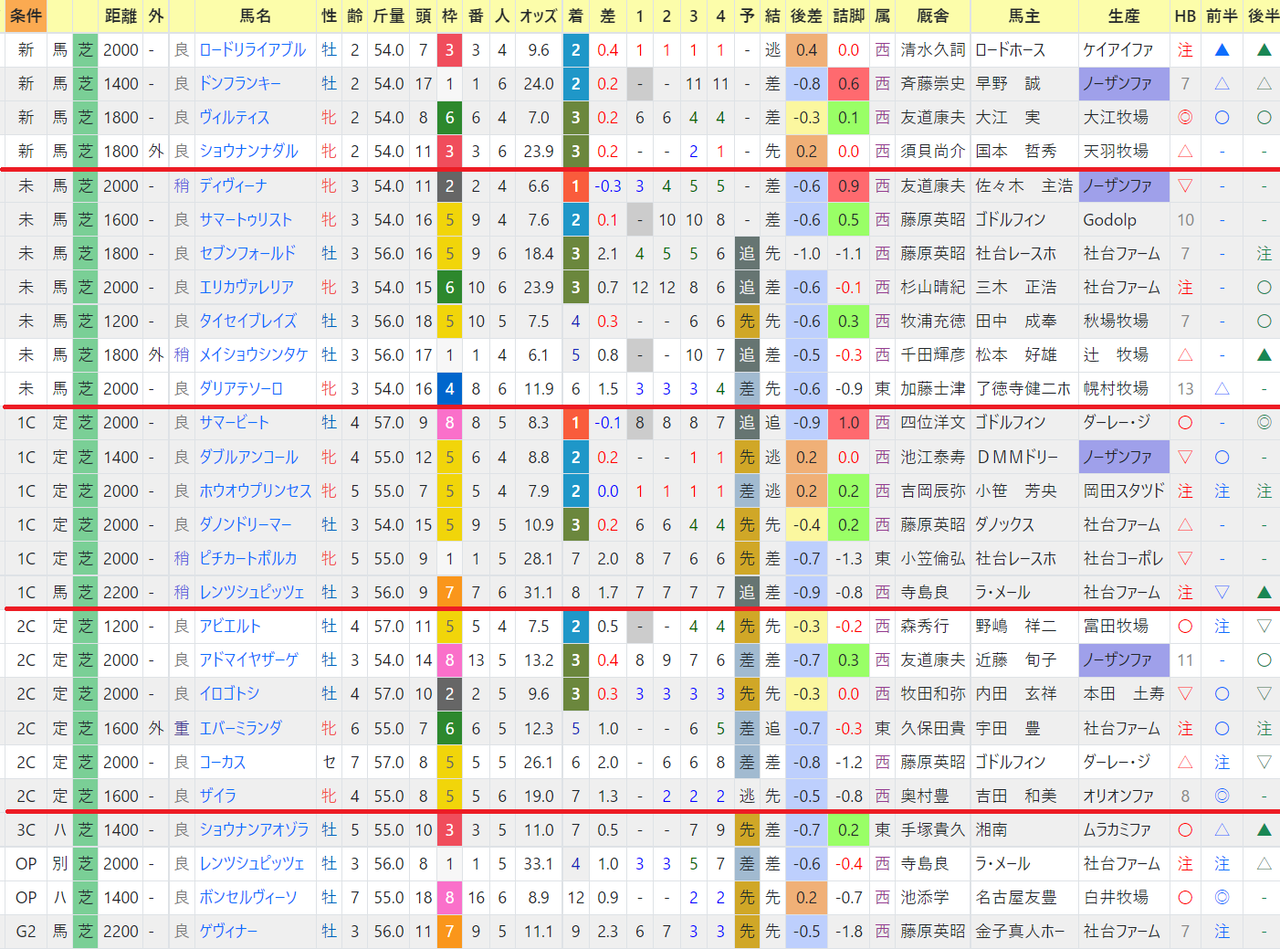Click the green filled triangle in ロードリライアブル's 後半 column
Viewport: 1280px width, 949px height.
point(1264,50)
